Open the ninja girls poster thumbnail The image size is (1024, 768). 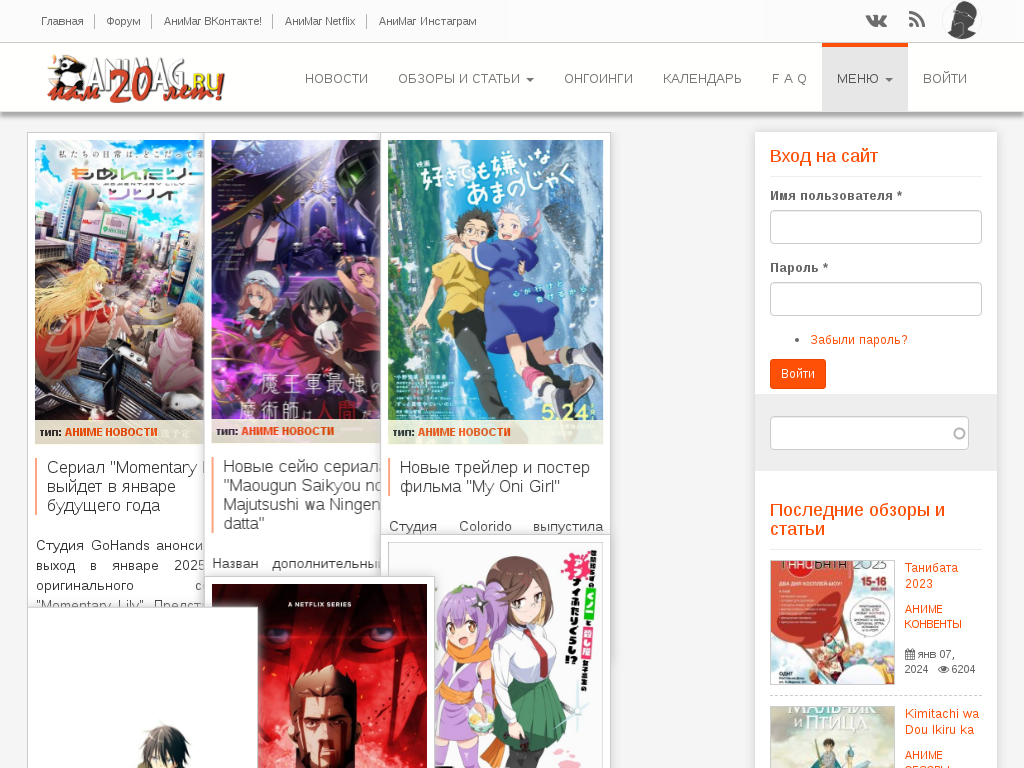[519, 655]
